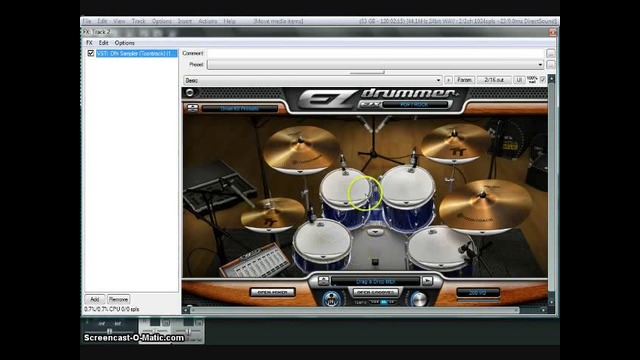Click the memory usage display
Viewport: 640px width, 360px height.
pos(478,293)
